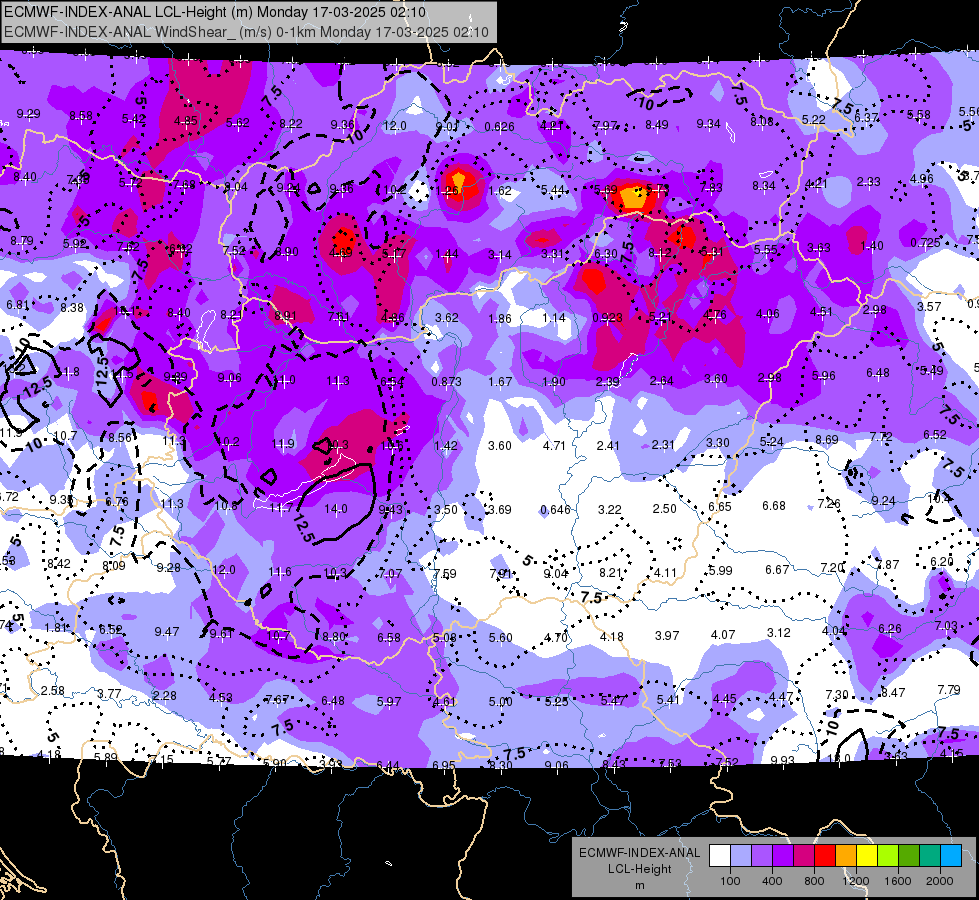Viewport: 979px width, 900px height.
Task: Click the grid value 1.67
Action: (500, 382)
